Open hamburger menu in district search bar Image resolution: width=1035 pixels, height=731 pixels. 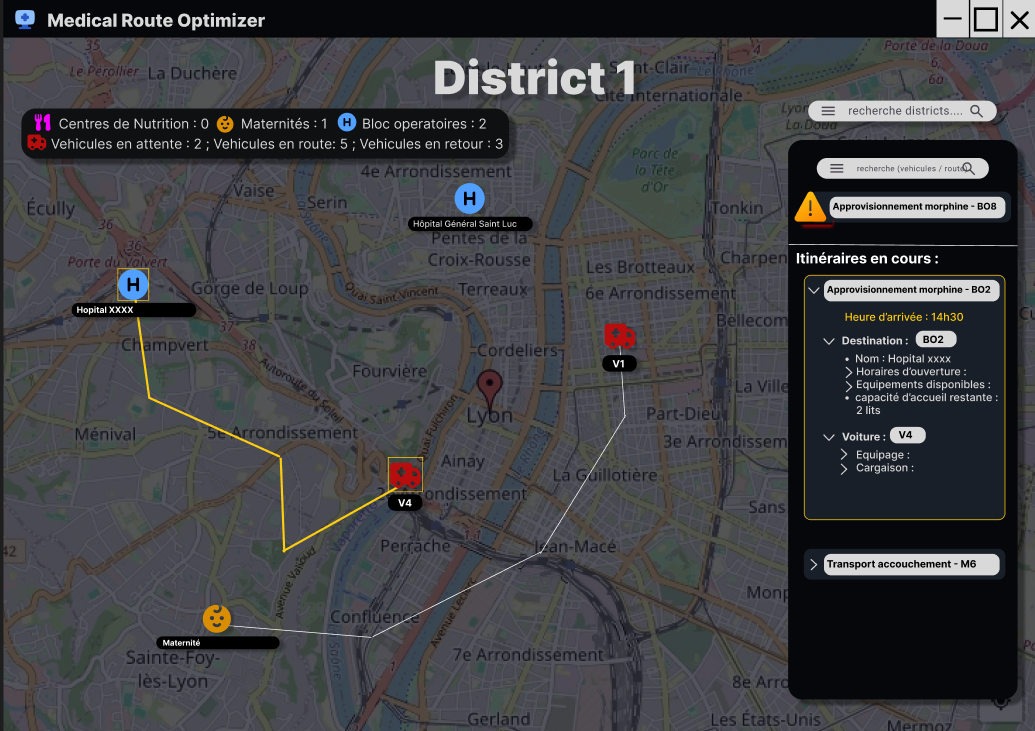[828, 111]
